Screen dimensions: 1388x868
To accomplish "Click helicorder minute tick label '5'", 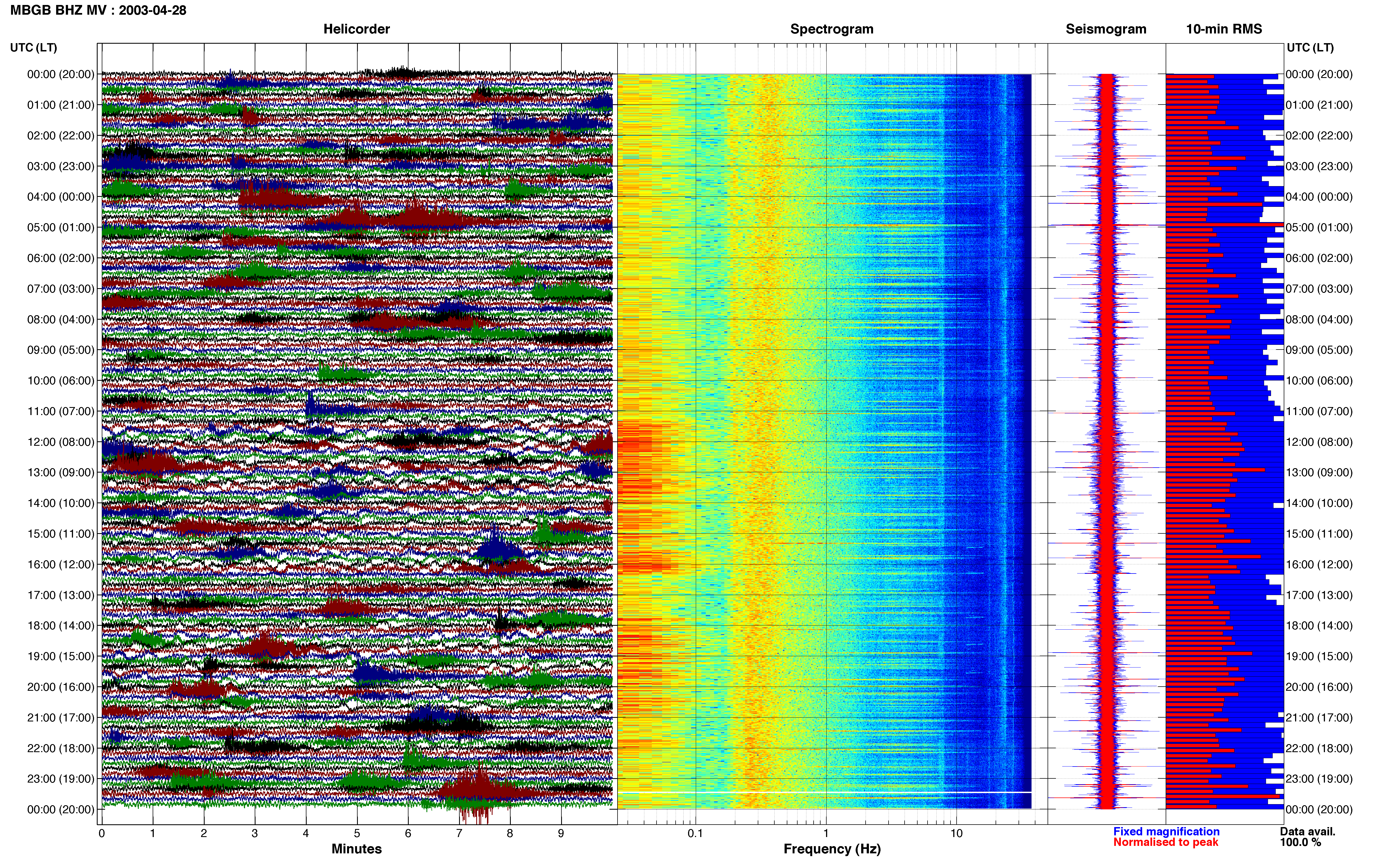I will coord(357,833).
